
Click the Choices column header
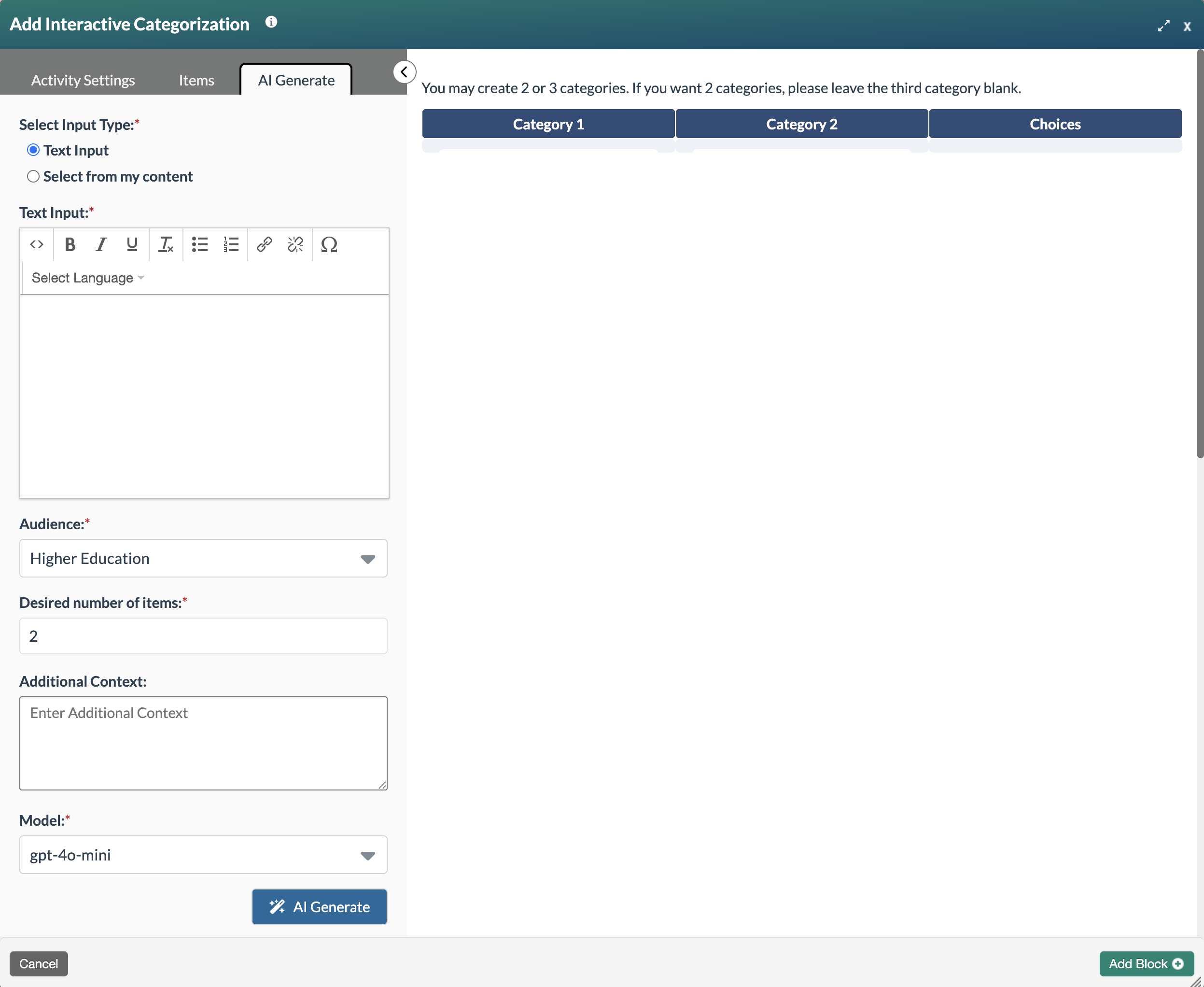coord(1056,124)
